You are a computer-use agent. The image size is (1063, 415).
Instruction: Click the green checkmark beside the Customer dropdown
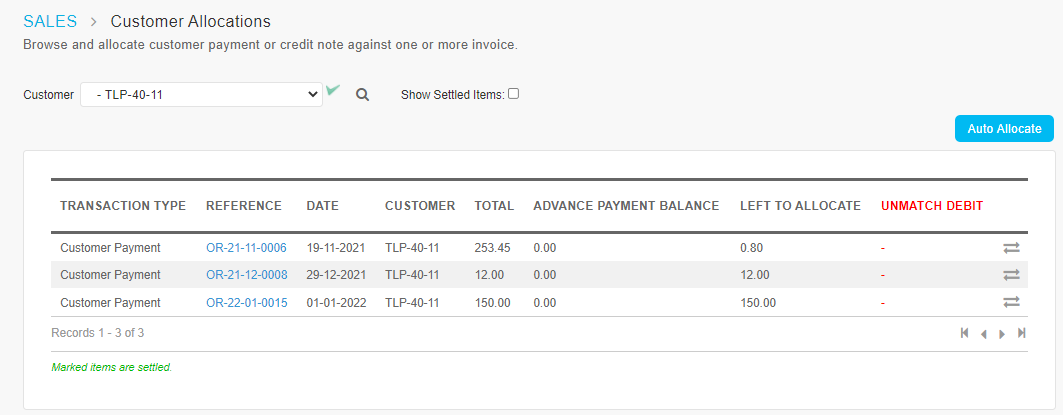click(x=332, y=90)
